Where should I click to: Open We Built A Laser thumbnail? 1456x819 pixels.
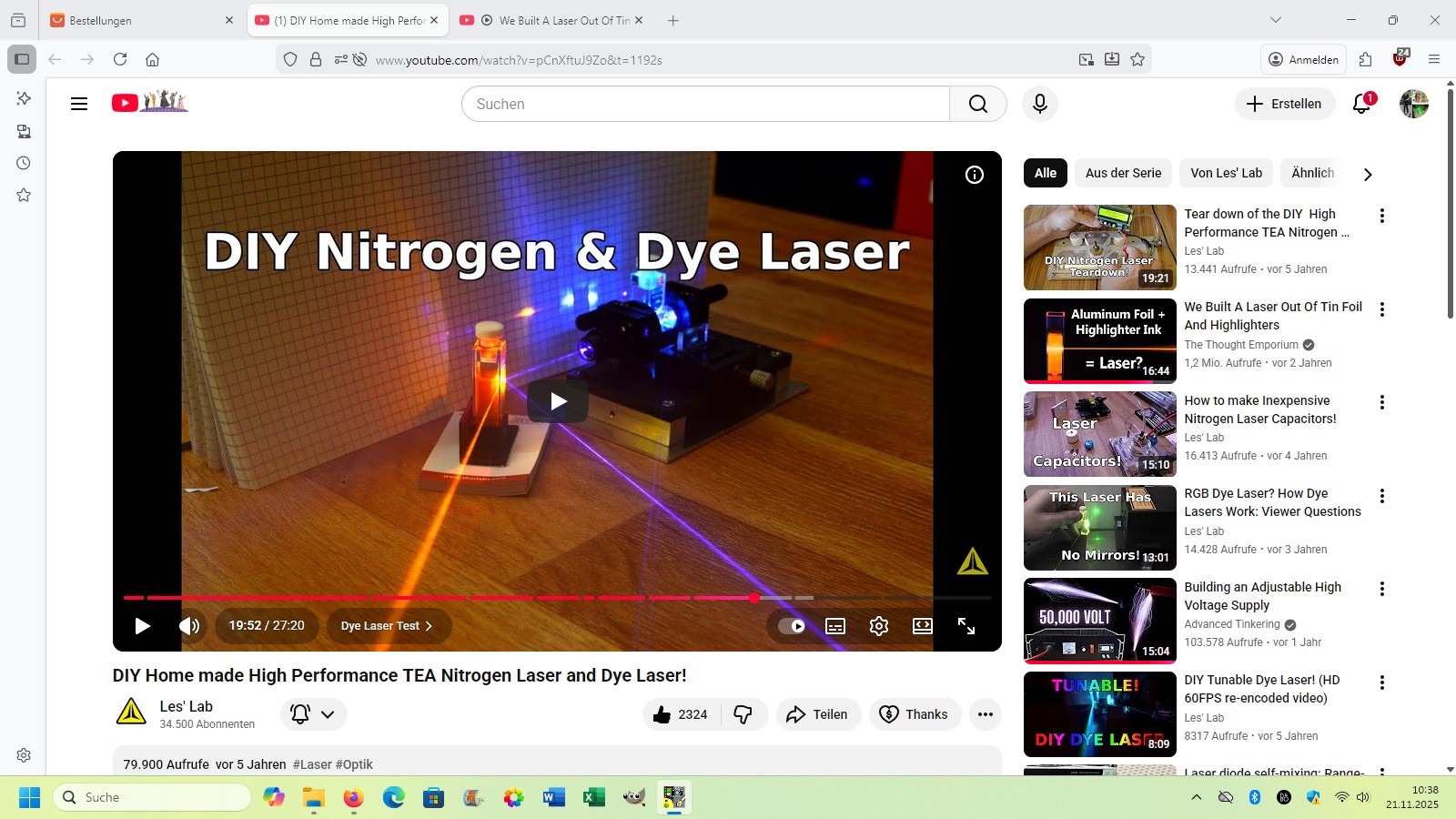(1100, 341)
